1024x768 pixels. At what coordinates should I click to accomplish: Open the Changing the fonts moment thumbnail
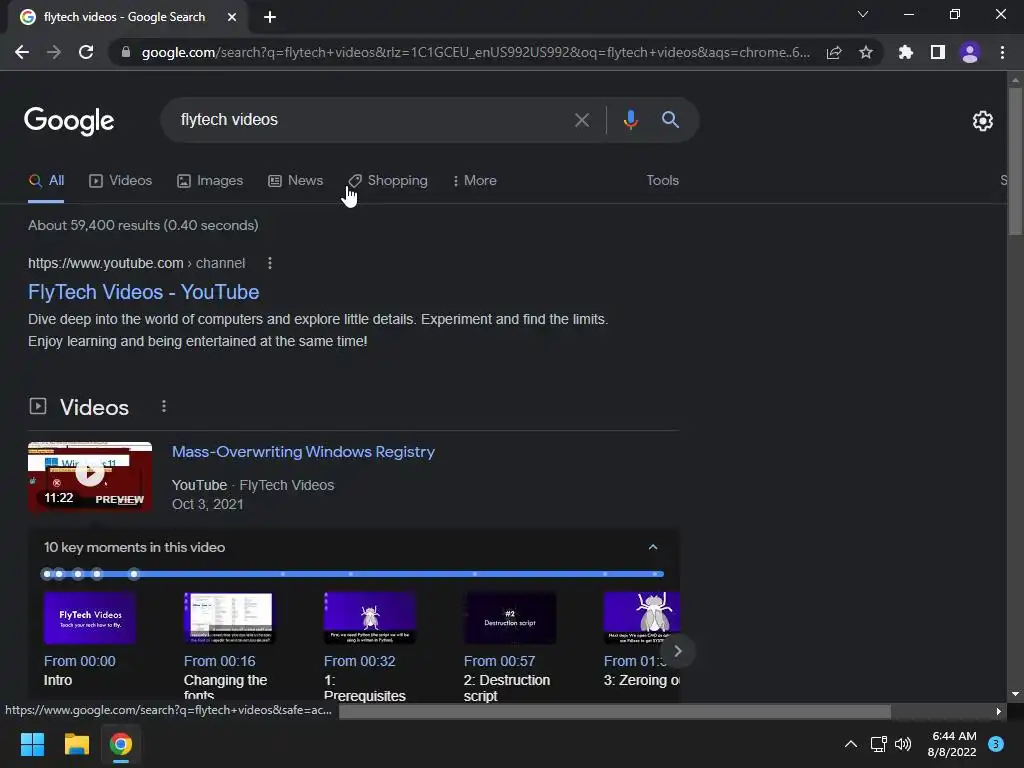click(230, 618)
